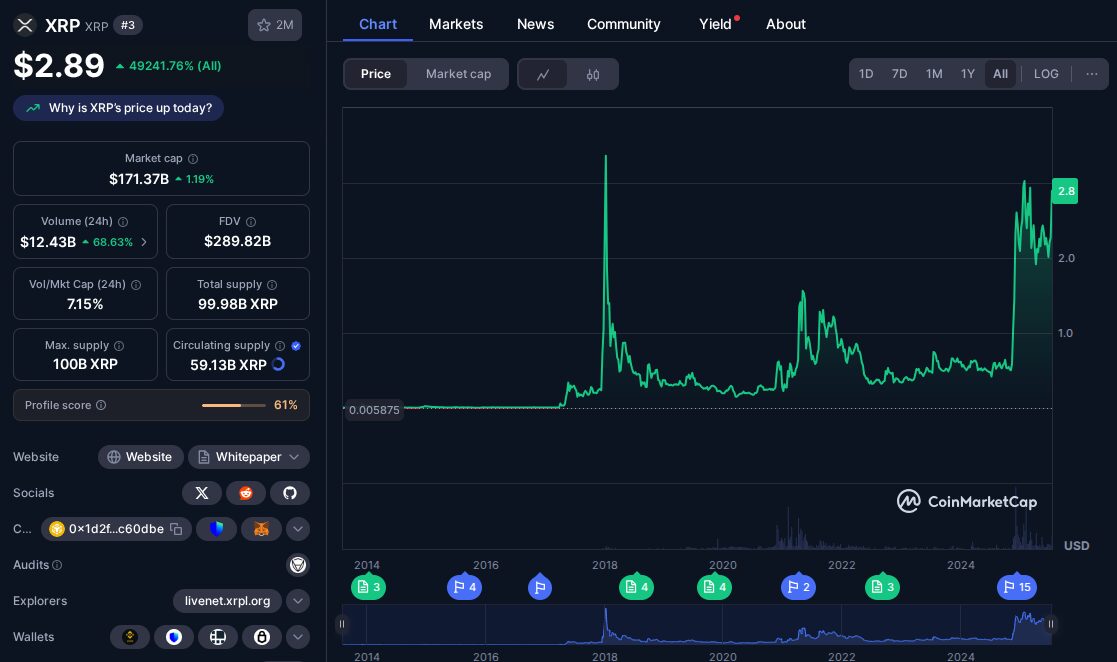Open the audit provider badge icon
This screenshot has height=662, width=1117.
[298, 565]
